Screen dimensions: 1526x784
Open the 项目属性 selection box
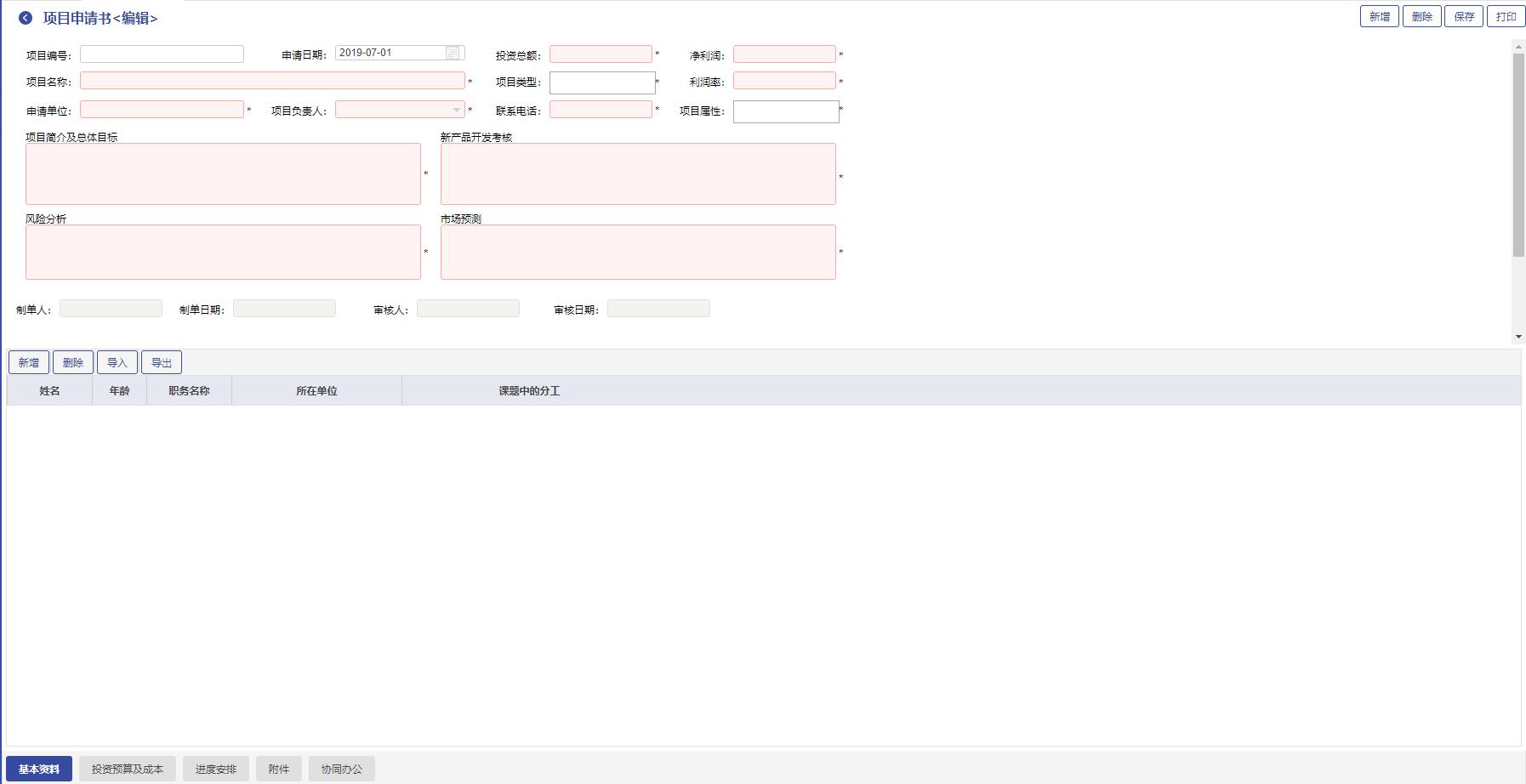[x=785, y=111]
